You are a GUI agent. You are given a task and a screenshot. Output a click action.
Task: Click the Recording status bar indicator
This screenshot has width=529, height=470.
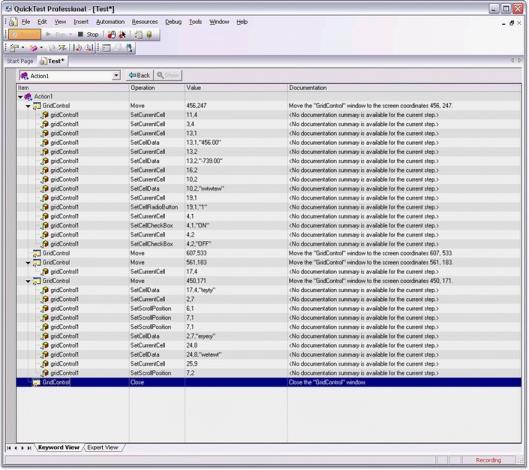[x=488, y=460]
